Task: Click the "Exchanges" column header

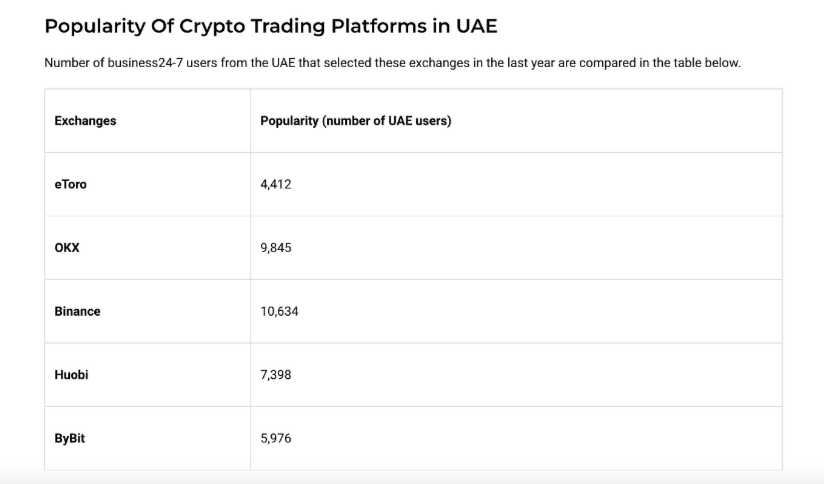Action: click(85, 121)
